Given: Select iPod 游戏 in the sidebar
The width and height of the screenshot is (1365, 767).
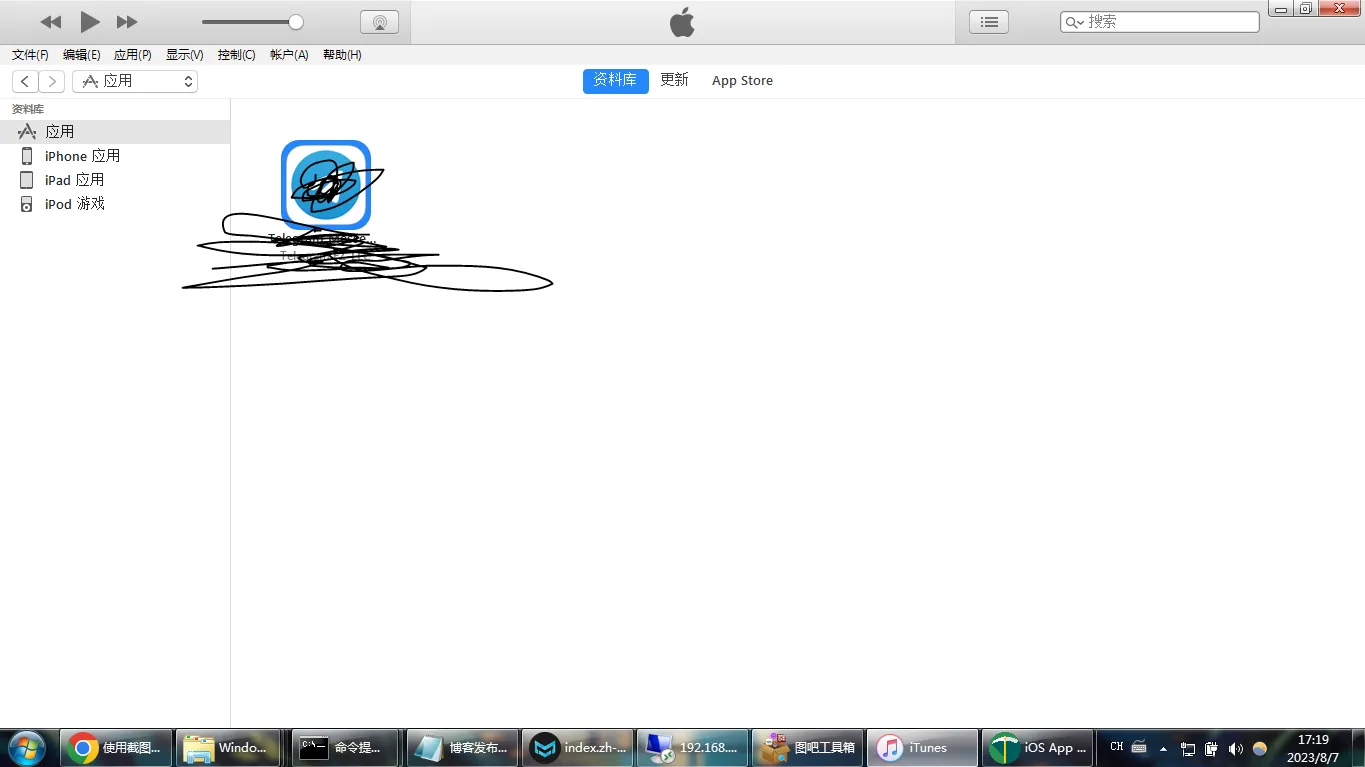Looking at the screenshot, I should click(76, 203).
